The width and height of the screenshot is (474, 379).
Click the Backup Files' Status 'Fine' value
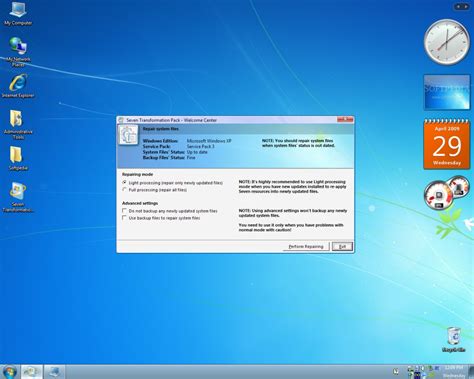coord(191,157)
